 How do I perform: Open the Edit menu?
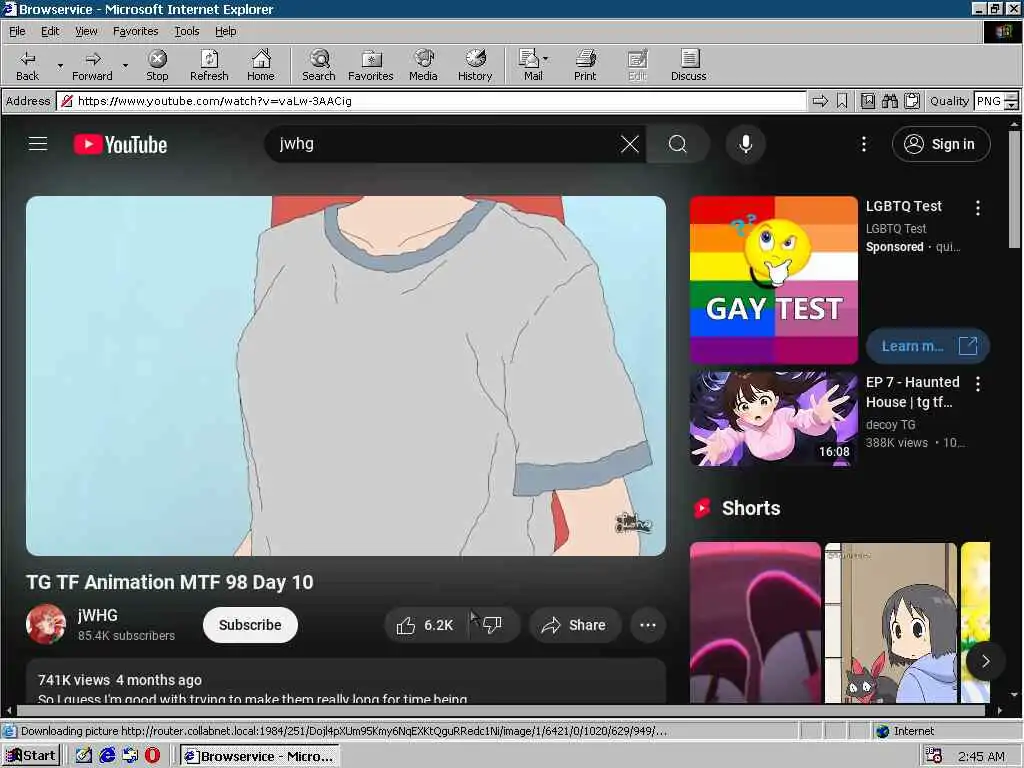point(50,31)
